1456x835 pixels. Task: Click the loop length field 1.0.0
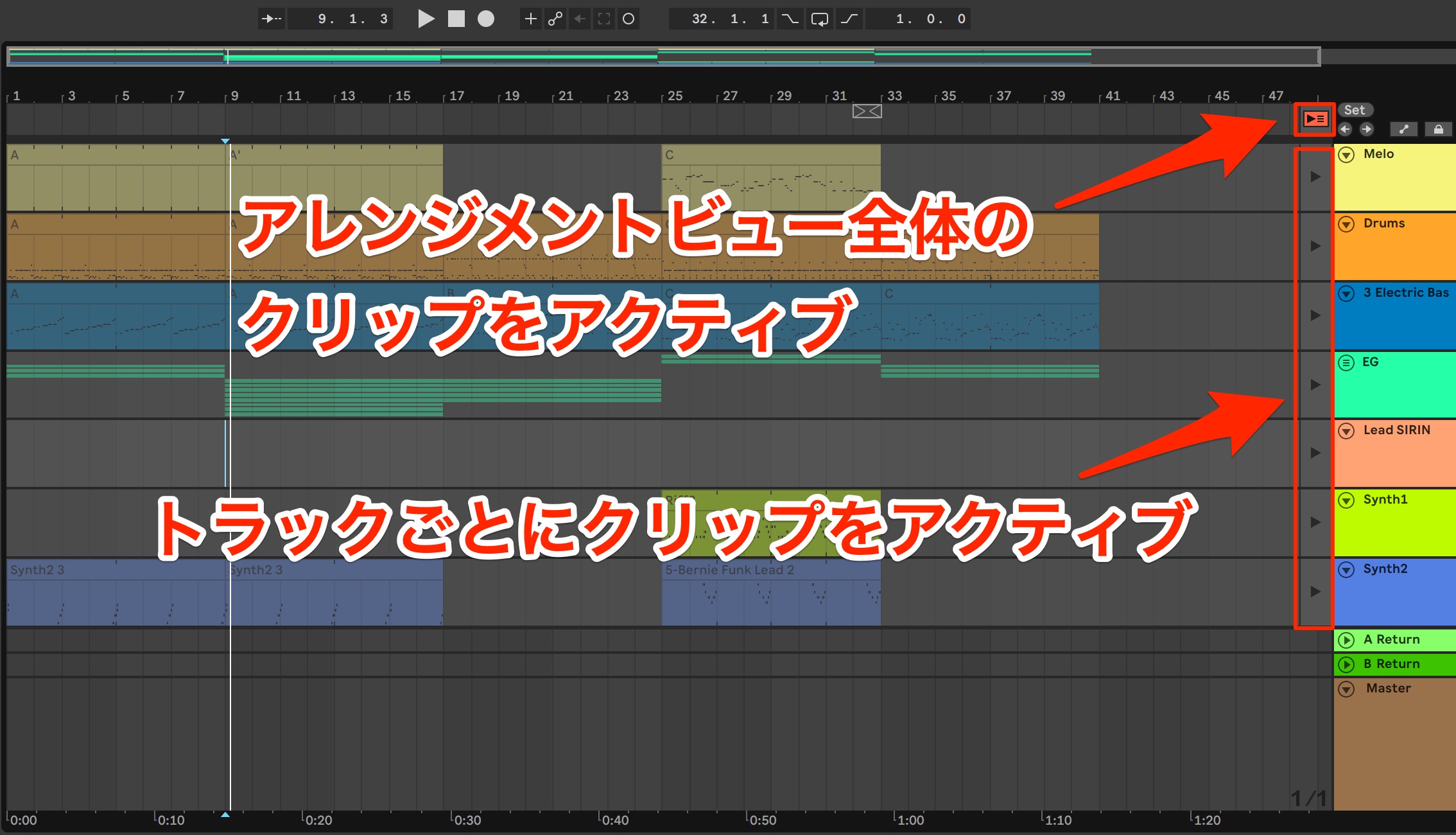918,19
